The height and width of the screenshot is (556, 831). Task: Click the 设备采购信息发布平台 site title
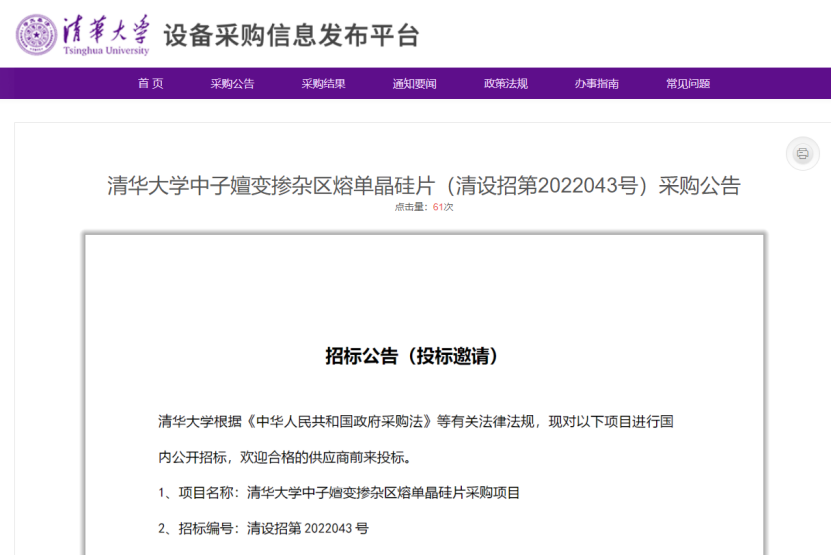(x=291, y=36)
